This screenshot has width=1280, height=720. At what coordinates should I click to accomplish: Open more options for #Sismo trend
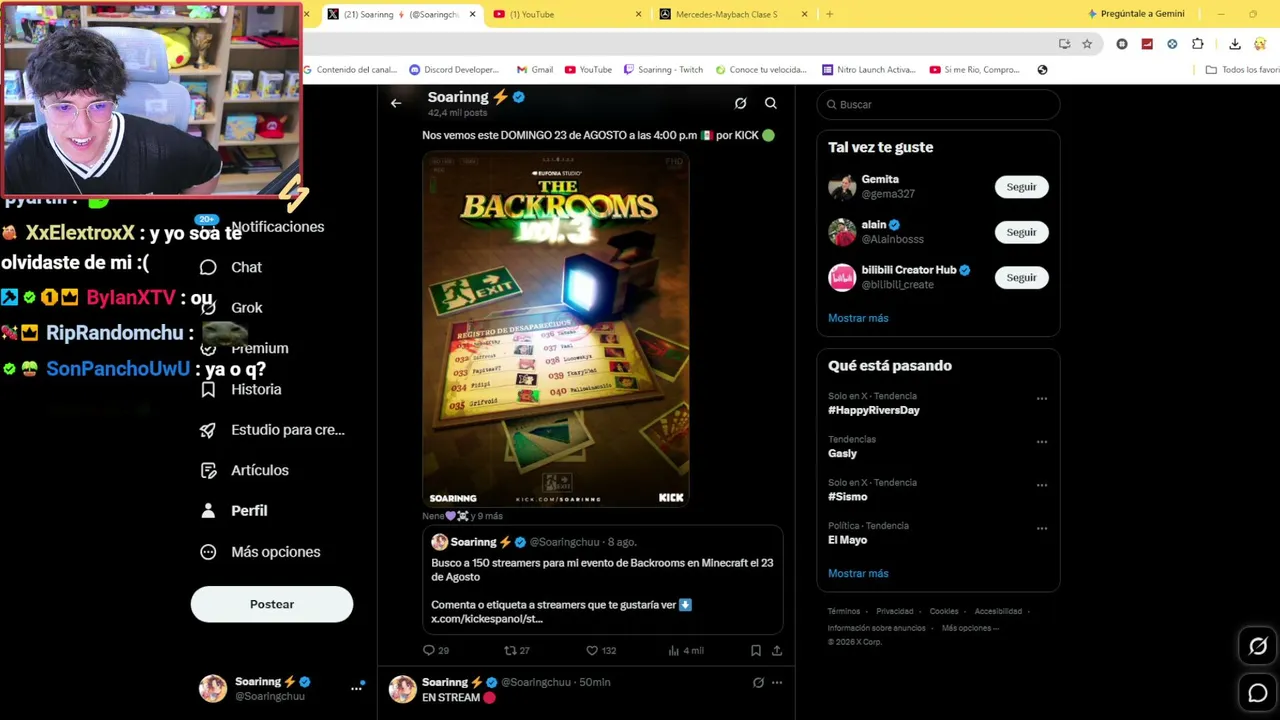click(1042, 485)
